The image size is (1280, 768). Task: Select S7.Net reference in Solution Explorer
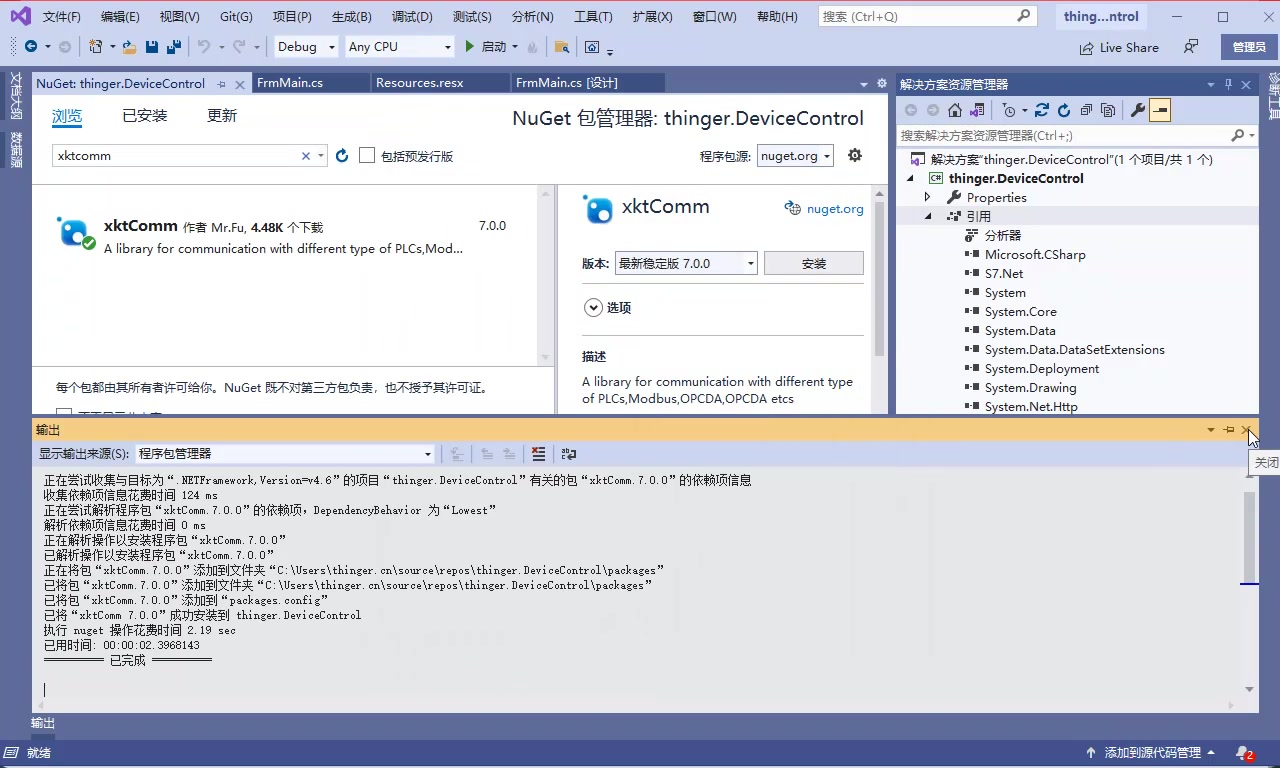(x=1004, y=273)
